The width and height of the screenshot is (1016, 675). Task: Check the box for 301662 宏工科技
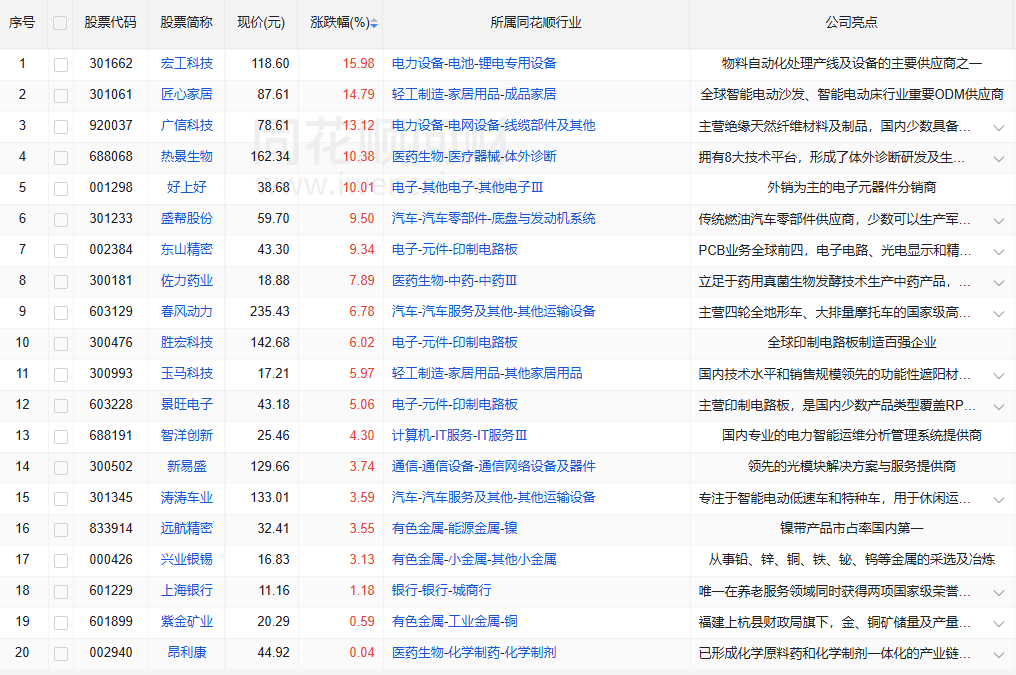point(61,65)
